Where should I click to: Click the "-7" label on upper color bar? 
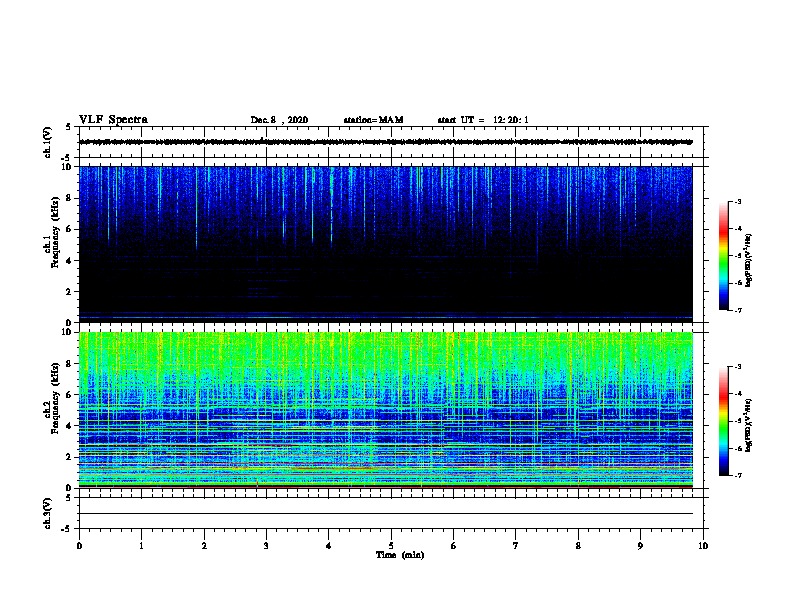[x=738, y=310]
